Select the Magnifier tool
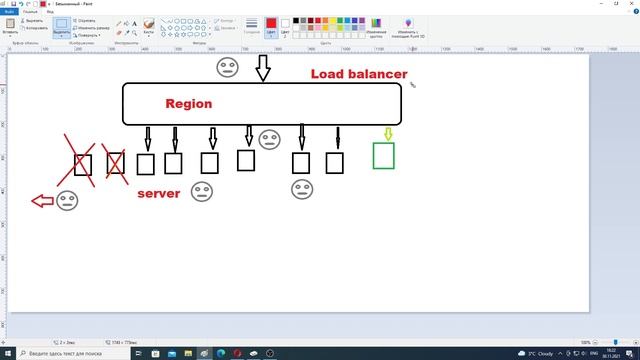640x360 pixels. pyautogui.click(x=134, y=33)
